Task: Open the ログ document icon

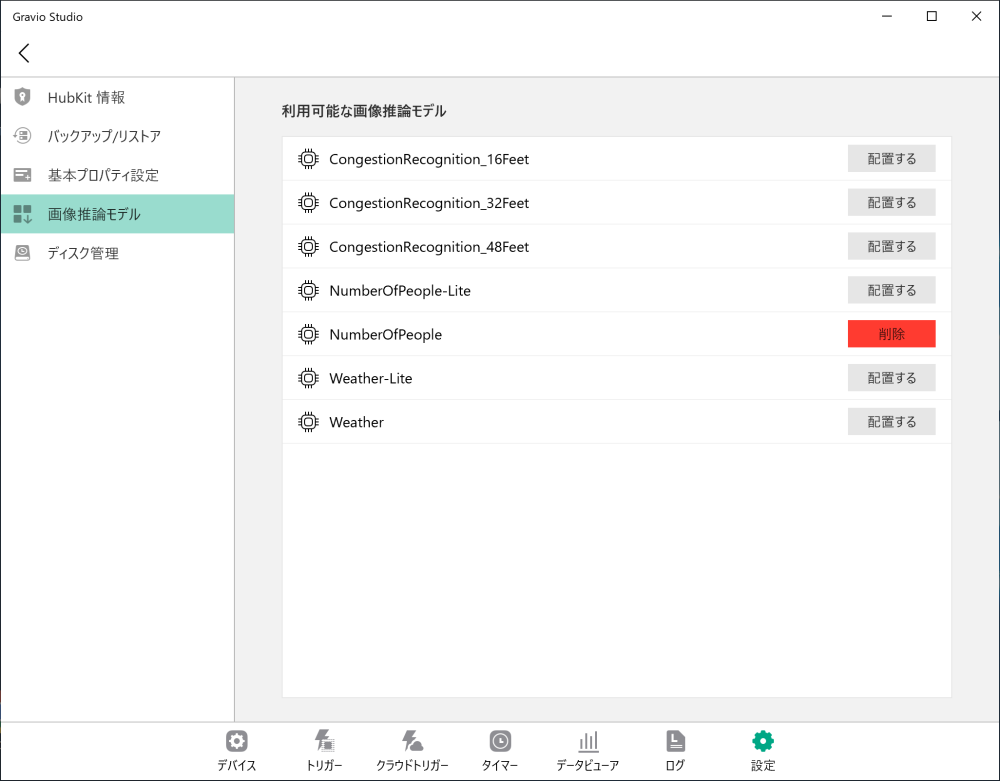Action: click(675, 741)
